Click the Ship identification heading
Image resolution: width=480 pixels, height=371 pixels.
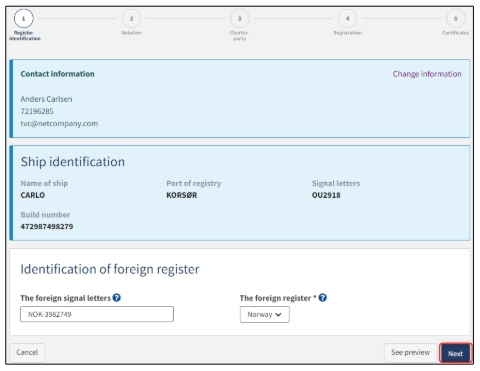point(73,162)
